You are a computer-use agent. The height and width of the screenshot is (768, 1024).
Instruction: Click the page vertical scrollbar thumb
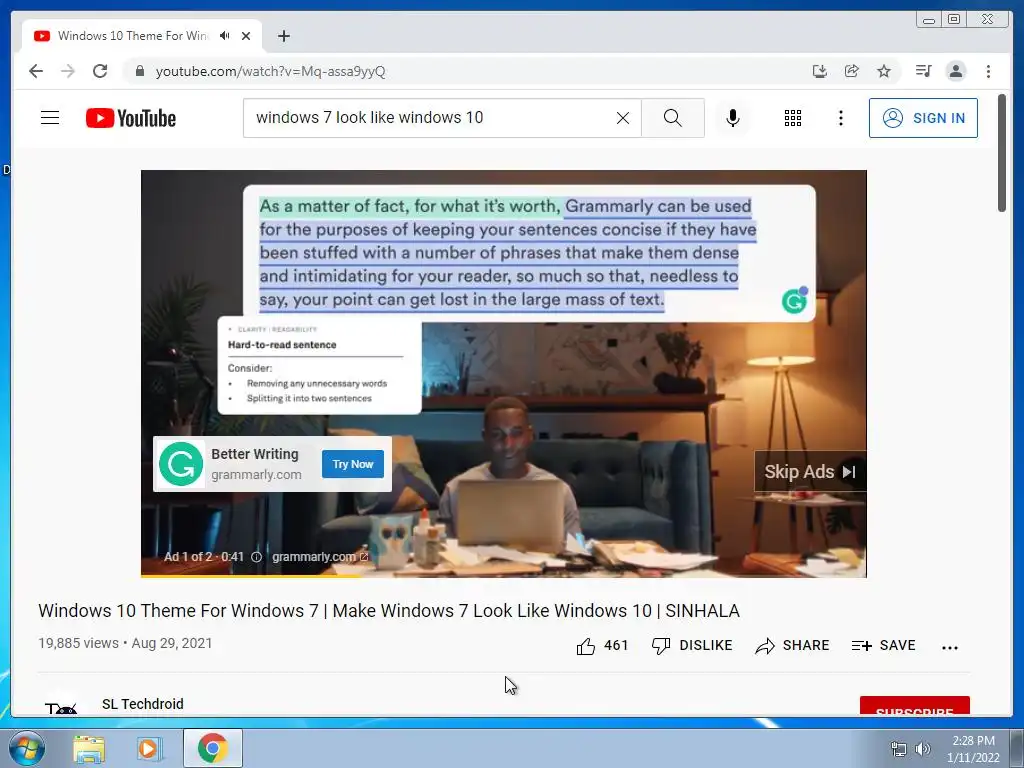(1002, 153)
